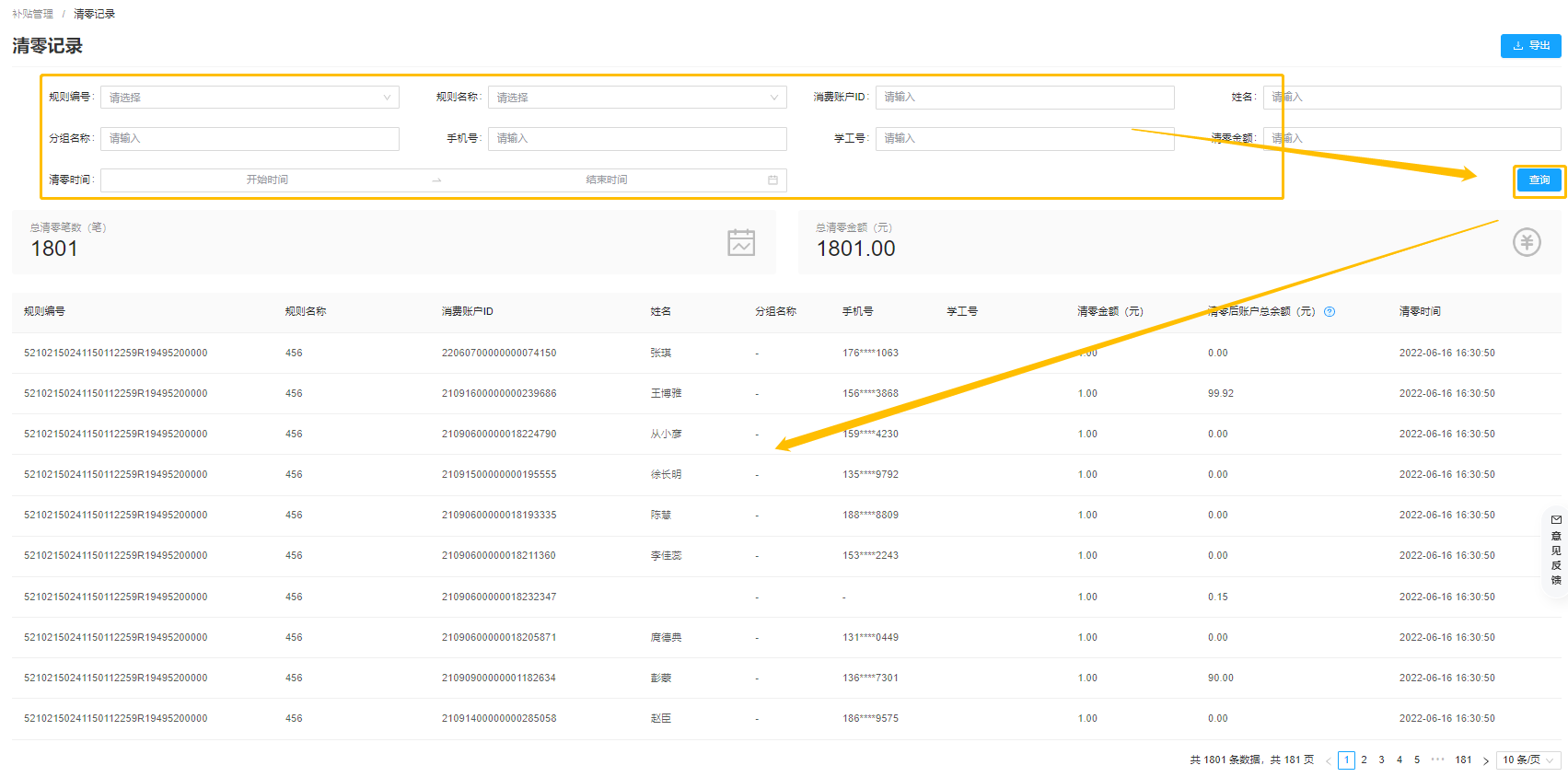The height and width of the screenshot is (777, 1568).
Task: Click the chart icon in 总清零笔数 card
Action: pos(741,242)
